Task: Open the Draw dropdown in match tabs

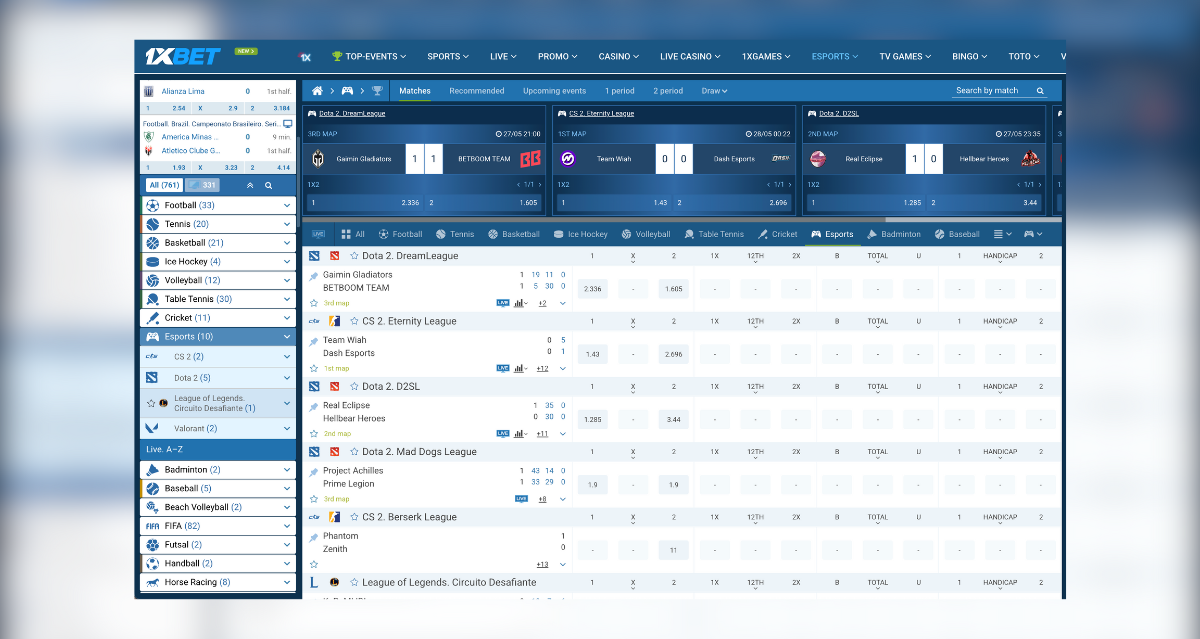Action: pos(714,91)
